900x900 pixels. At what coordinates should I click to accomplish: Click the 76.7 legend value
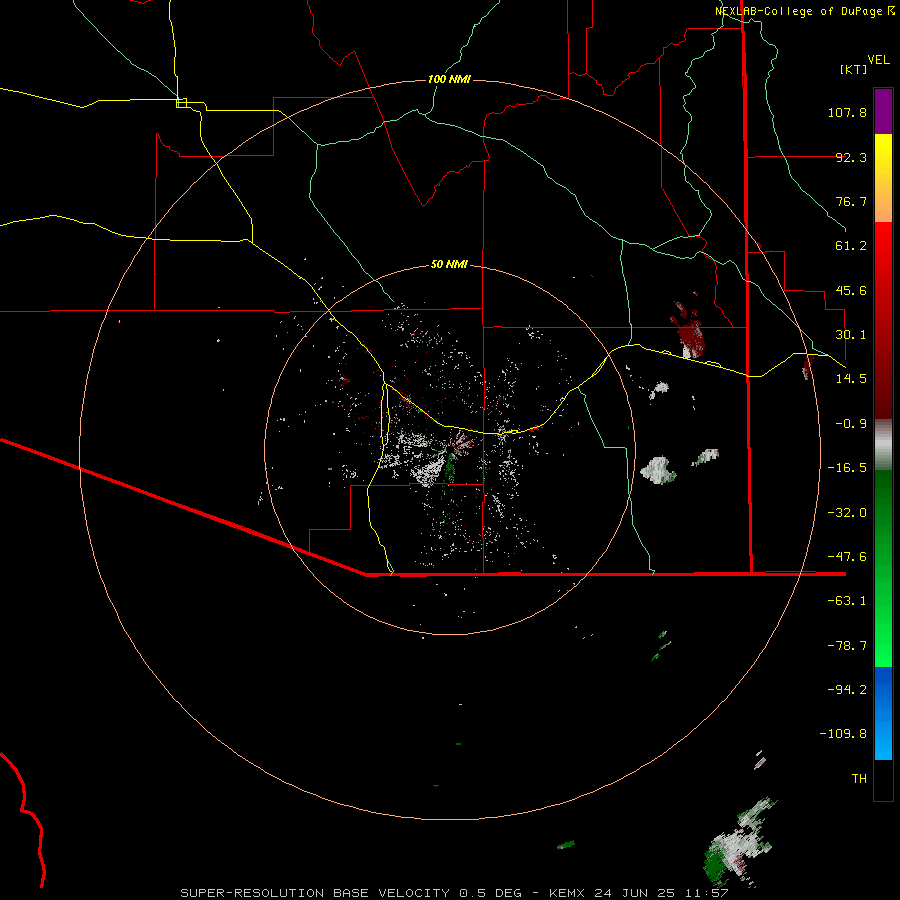tap(851, 201)
